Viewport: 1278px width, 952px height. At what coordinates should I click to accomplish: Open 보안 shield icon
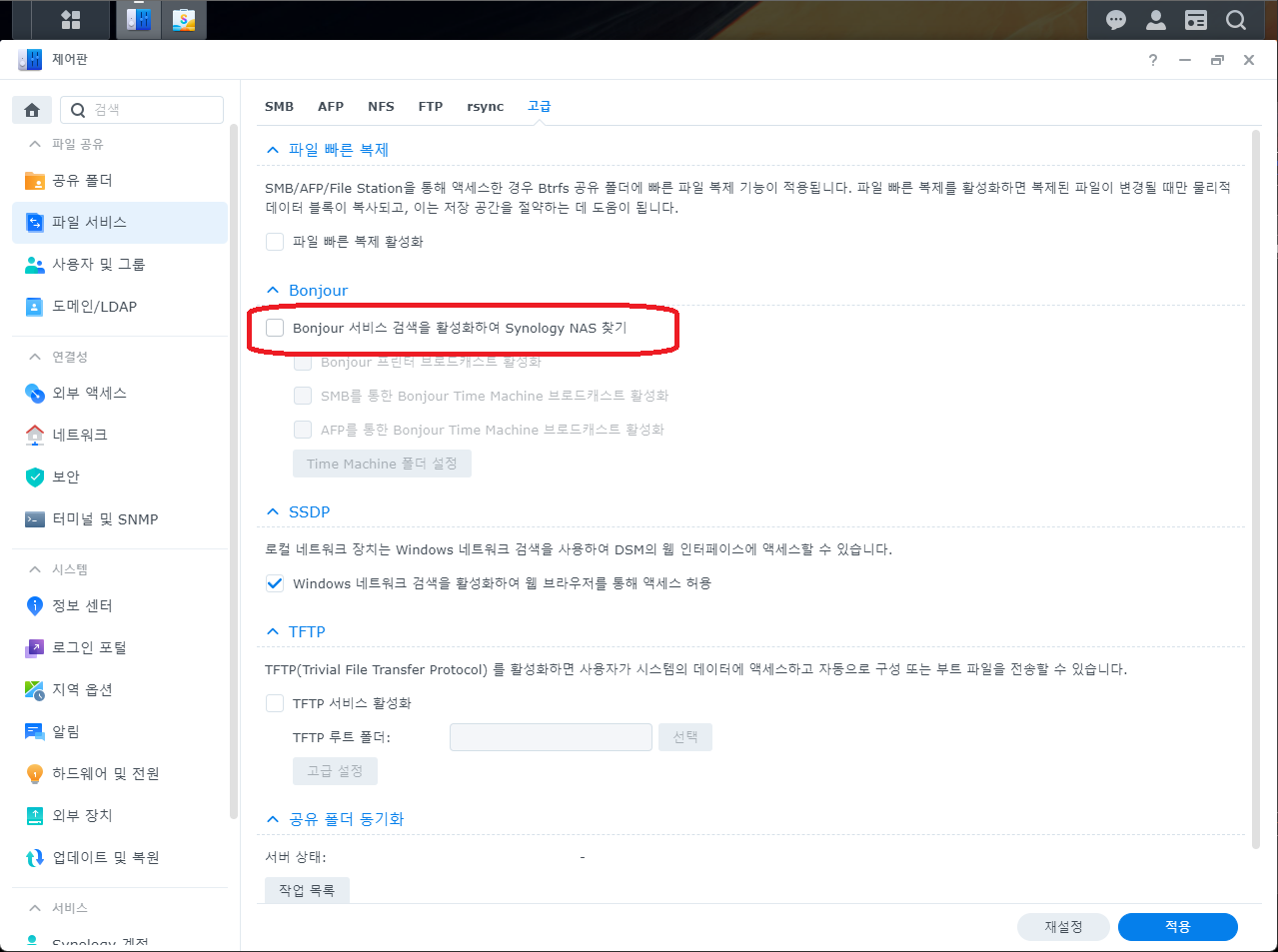35,477
